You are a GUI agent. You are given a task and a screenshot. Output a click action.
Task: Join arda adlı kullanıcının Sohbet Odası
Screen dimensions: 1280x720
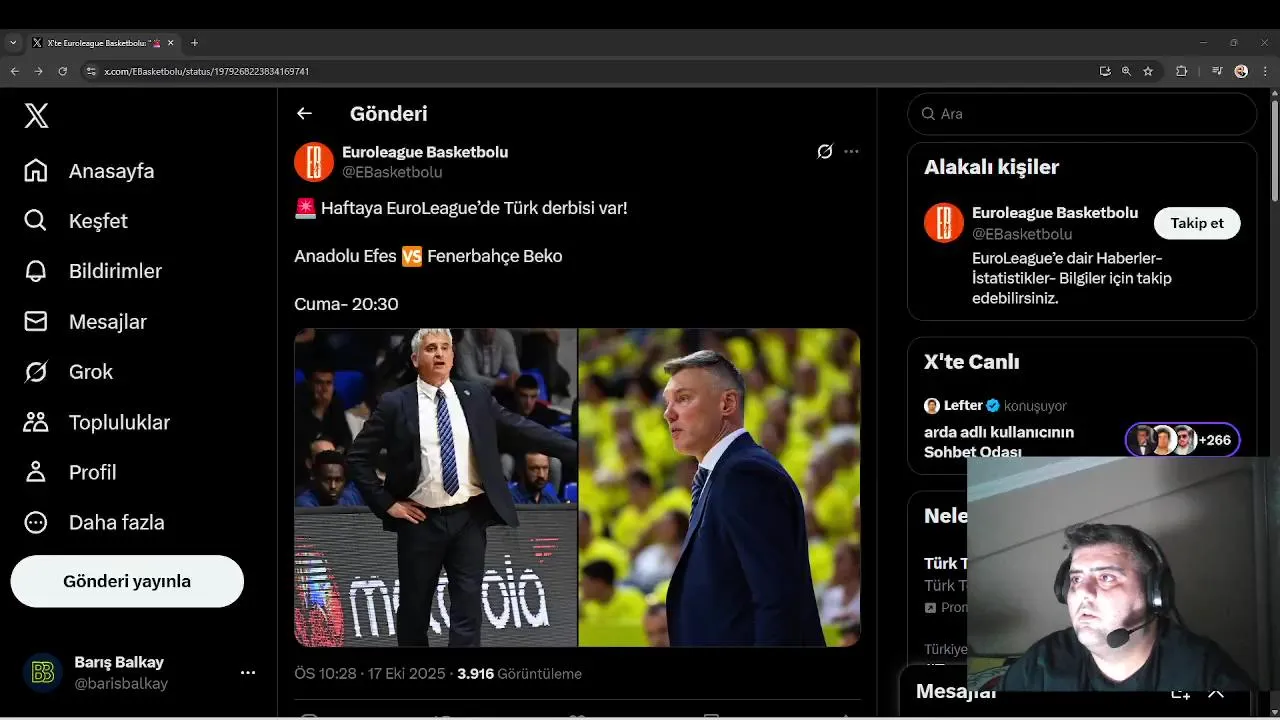click(x=999, y=442)
